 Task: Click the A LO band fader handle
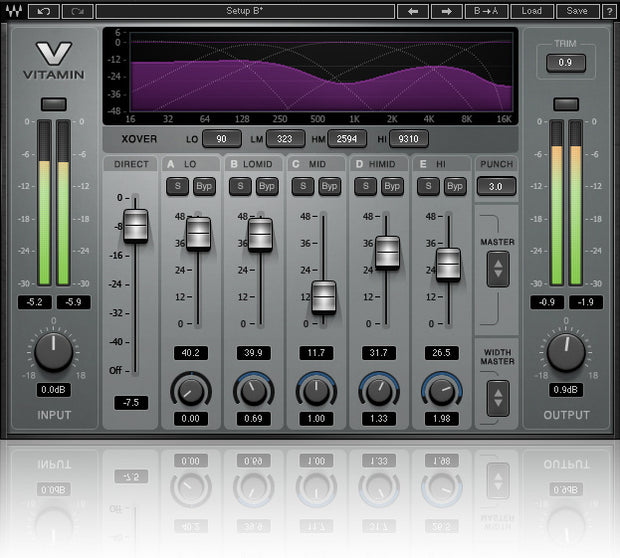[198, 234]
